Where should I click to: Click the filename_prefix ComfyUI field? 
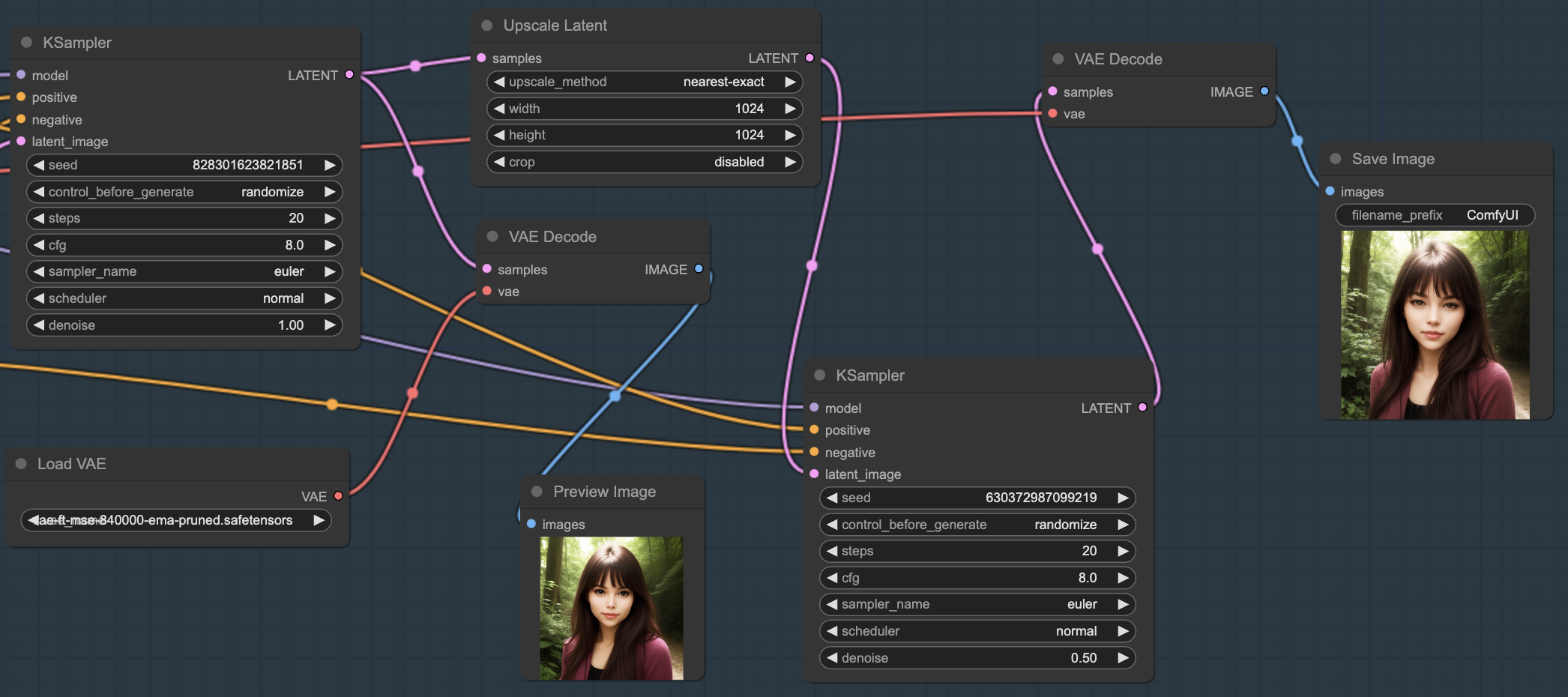tap(1435, 215)
